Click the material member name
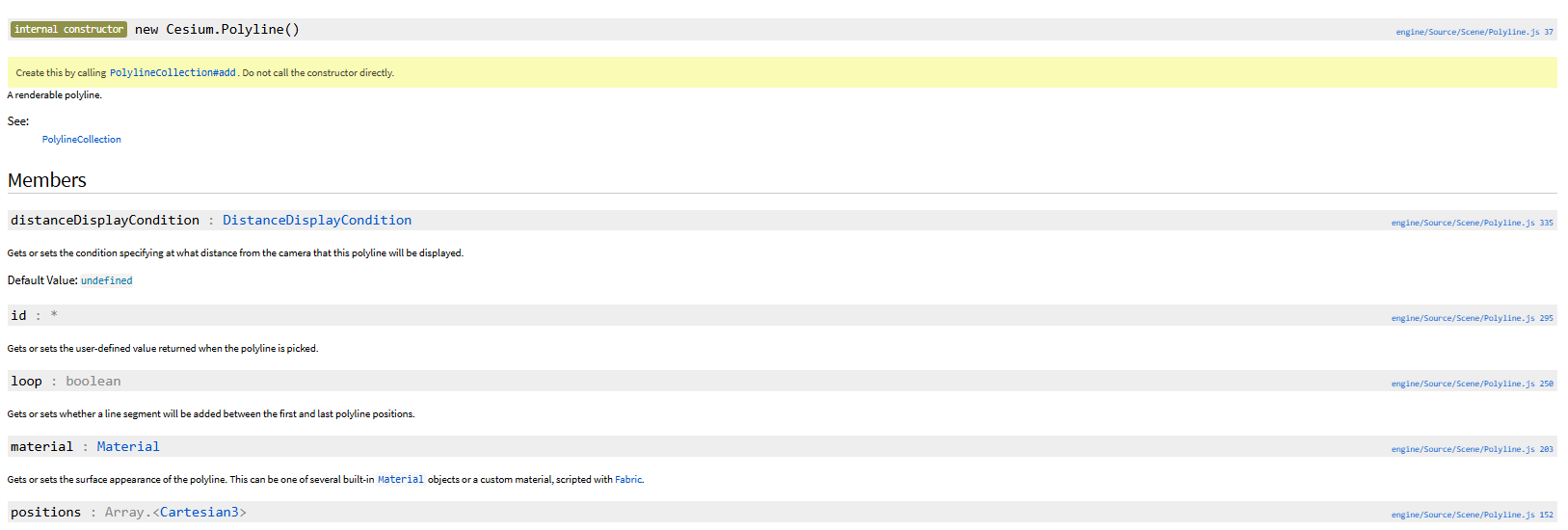 point(41,447)
